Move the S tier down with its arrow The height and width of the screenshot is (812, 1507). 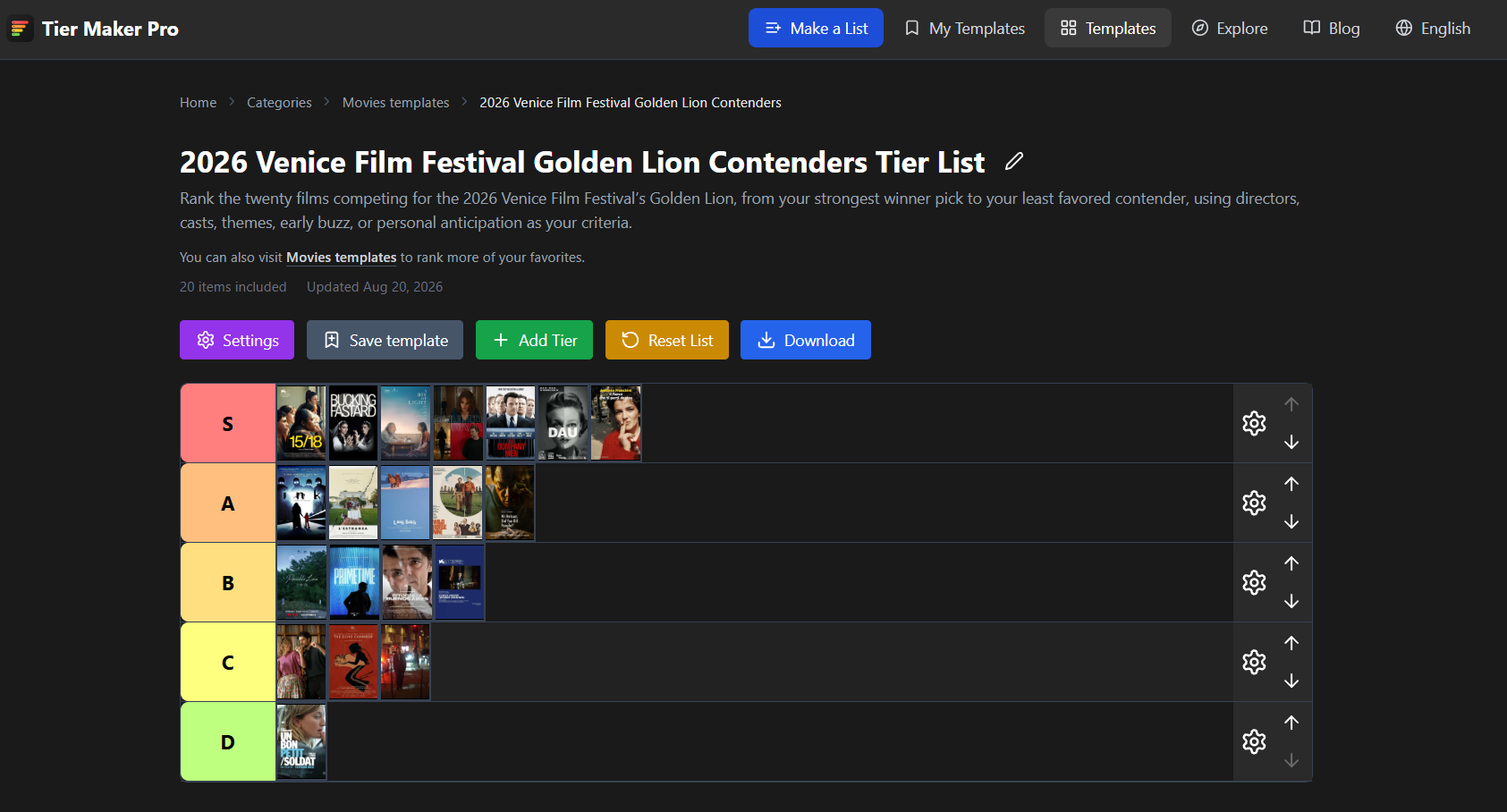point(1291,442)
